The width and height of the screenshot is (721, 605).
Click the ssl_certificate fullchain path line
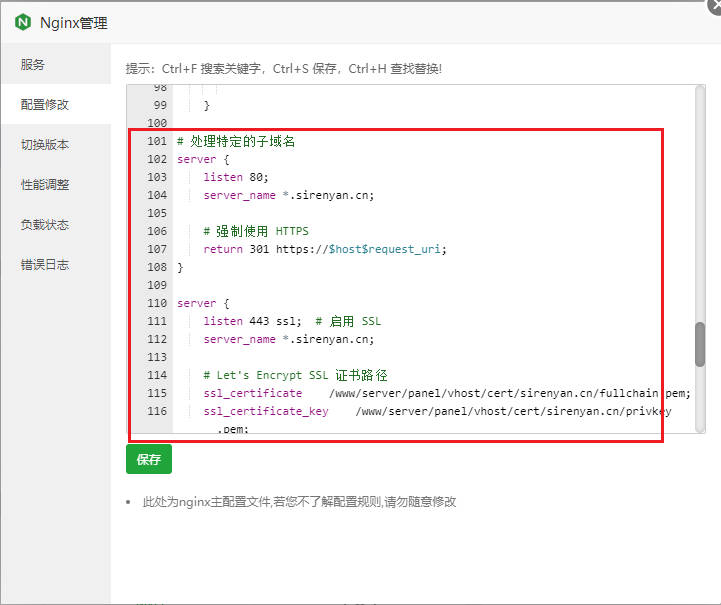(x=447, y=393)
